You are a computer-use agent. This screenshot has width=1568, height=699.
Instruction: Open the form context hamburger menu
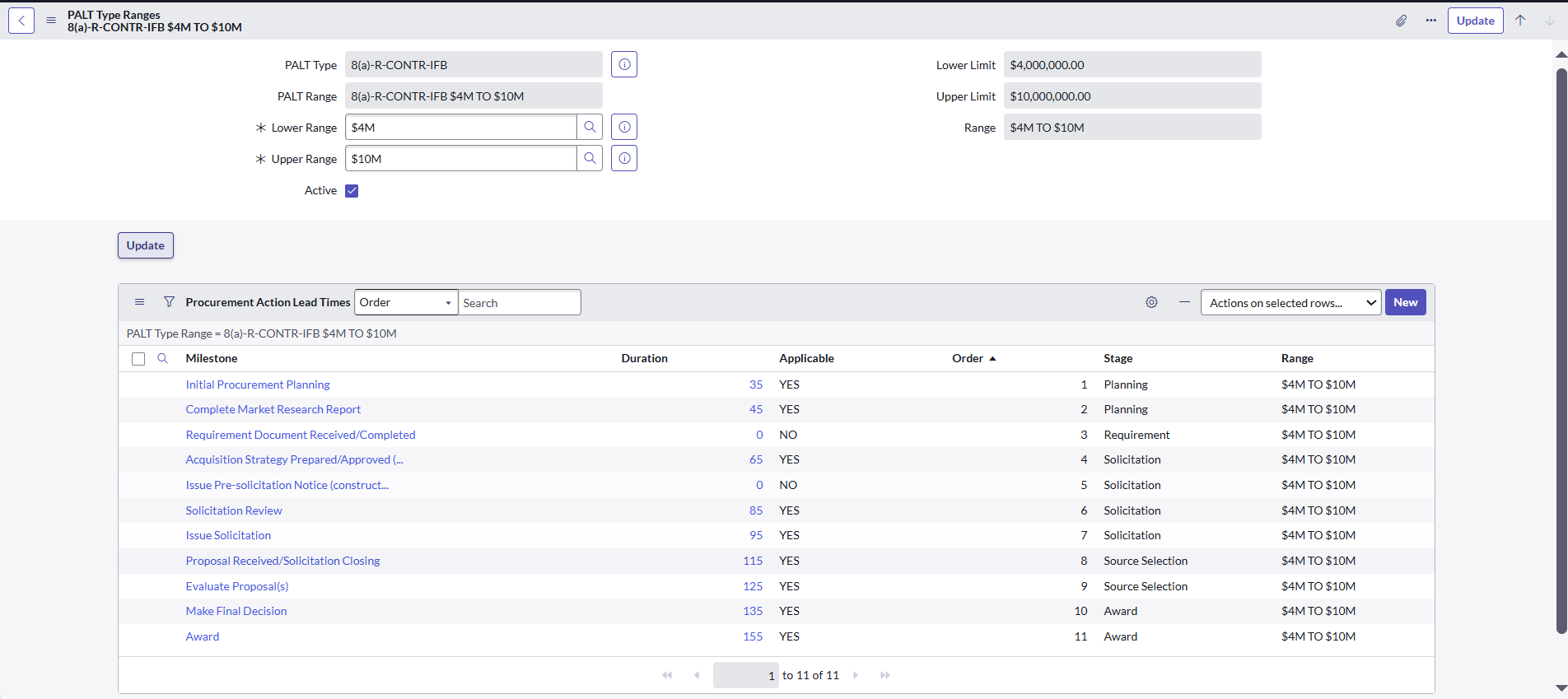[51, 21]
